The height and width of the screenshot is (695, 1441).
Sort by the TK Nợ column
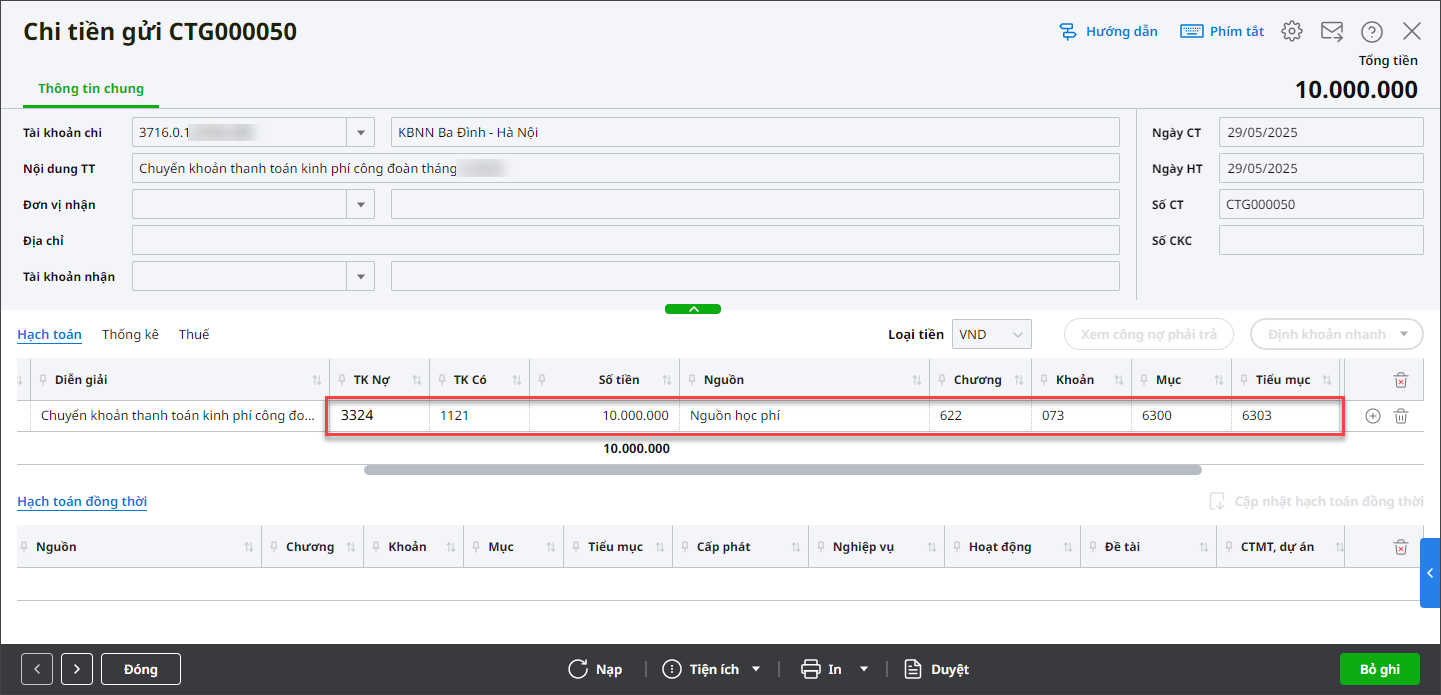point(417,380)
